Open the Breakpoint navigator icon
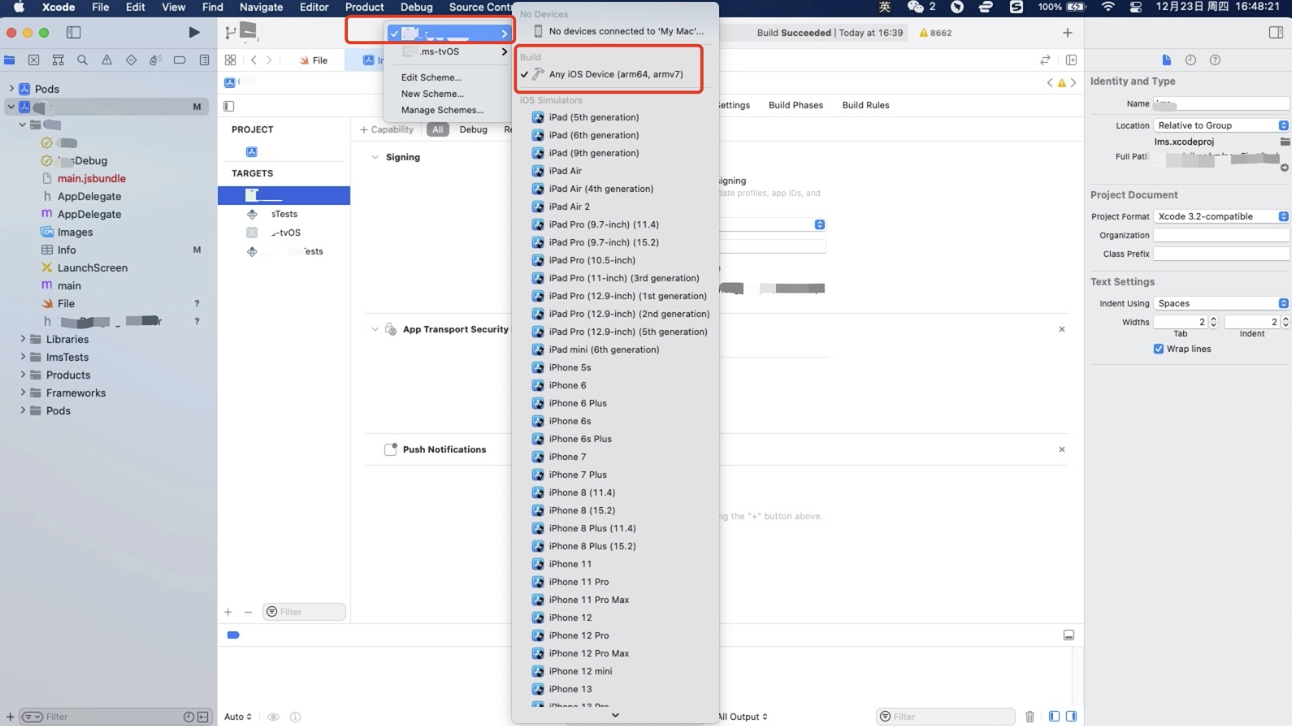Image resolution: width=1292 pixels, height=726 pixels. click(179, 60)
